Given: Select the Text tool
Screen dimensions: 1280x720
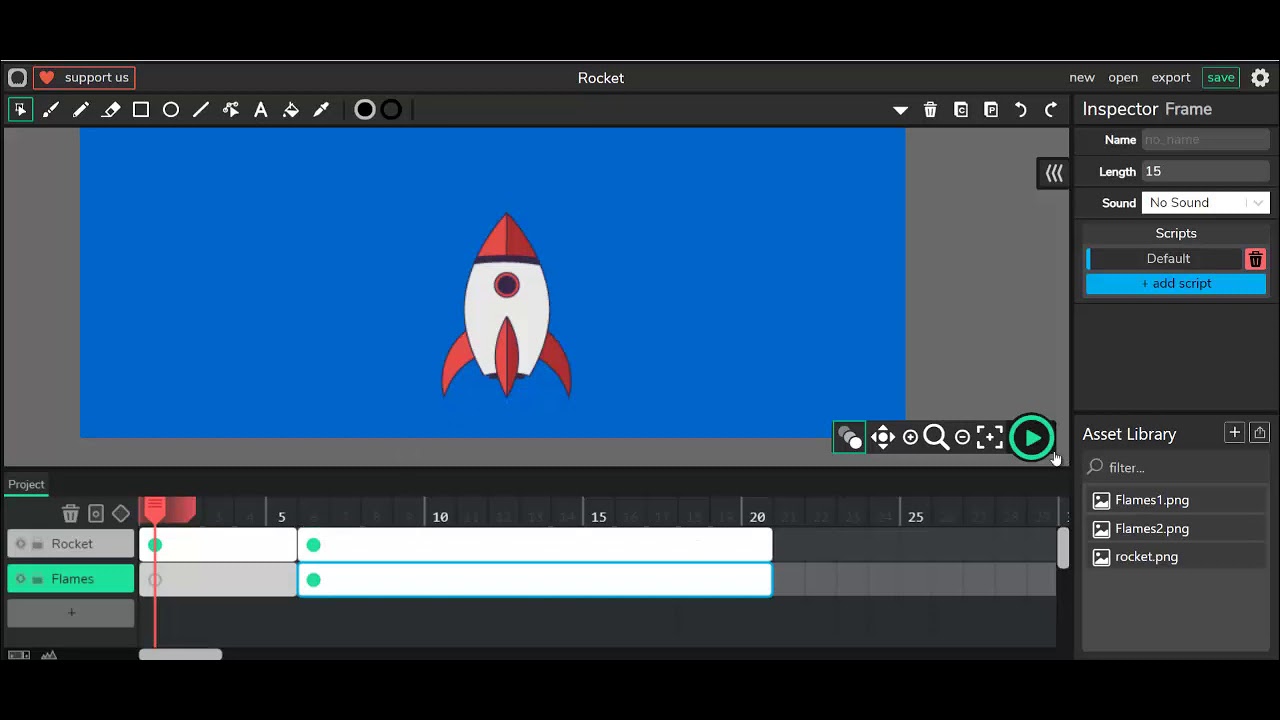Looking at the screenshot, I should [x=261, y=110].
